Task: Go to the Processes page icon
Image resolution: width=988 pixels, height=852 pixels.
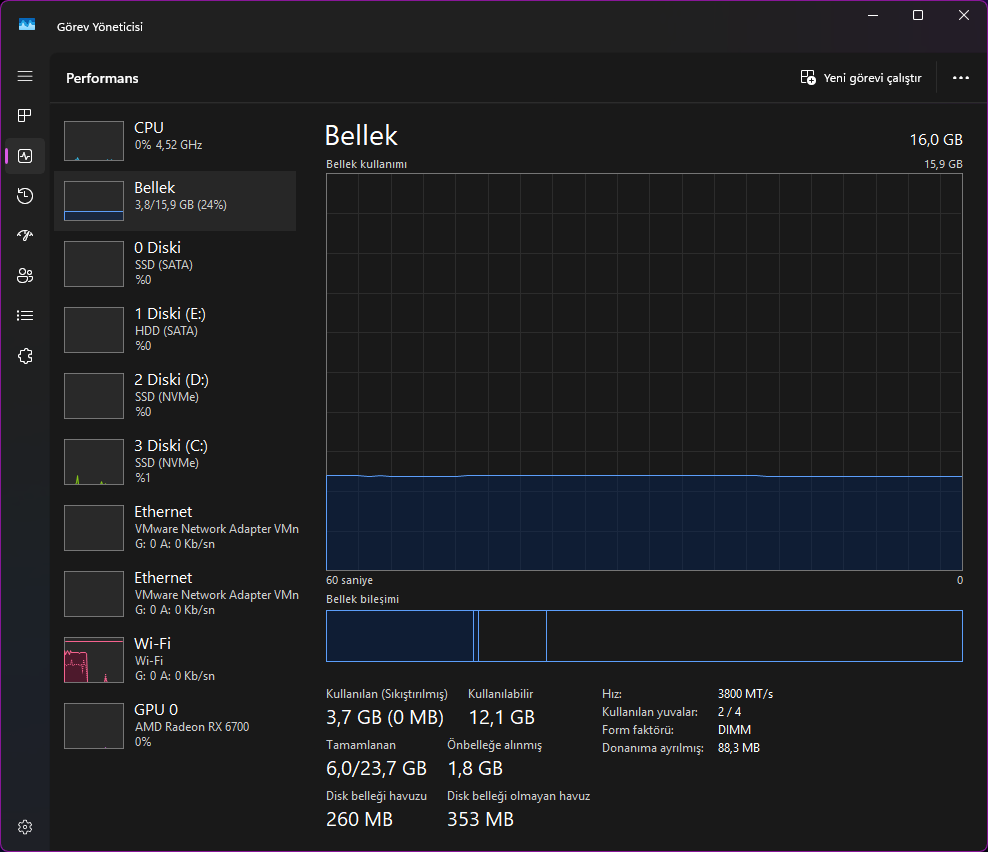Action: point(25,115)
